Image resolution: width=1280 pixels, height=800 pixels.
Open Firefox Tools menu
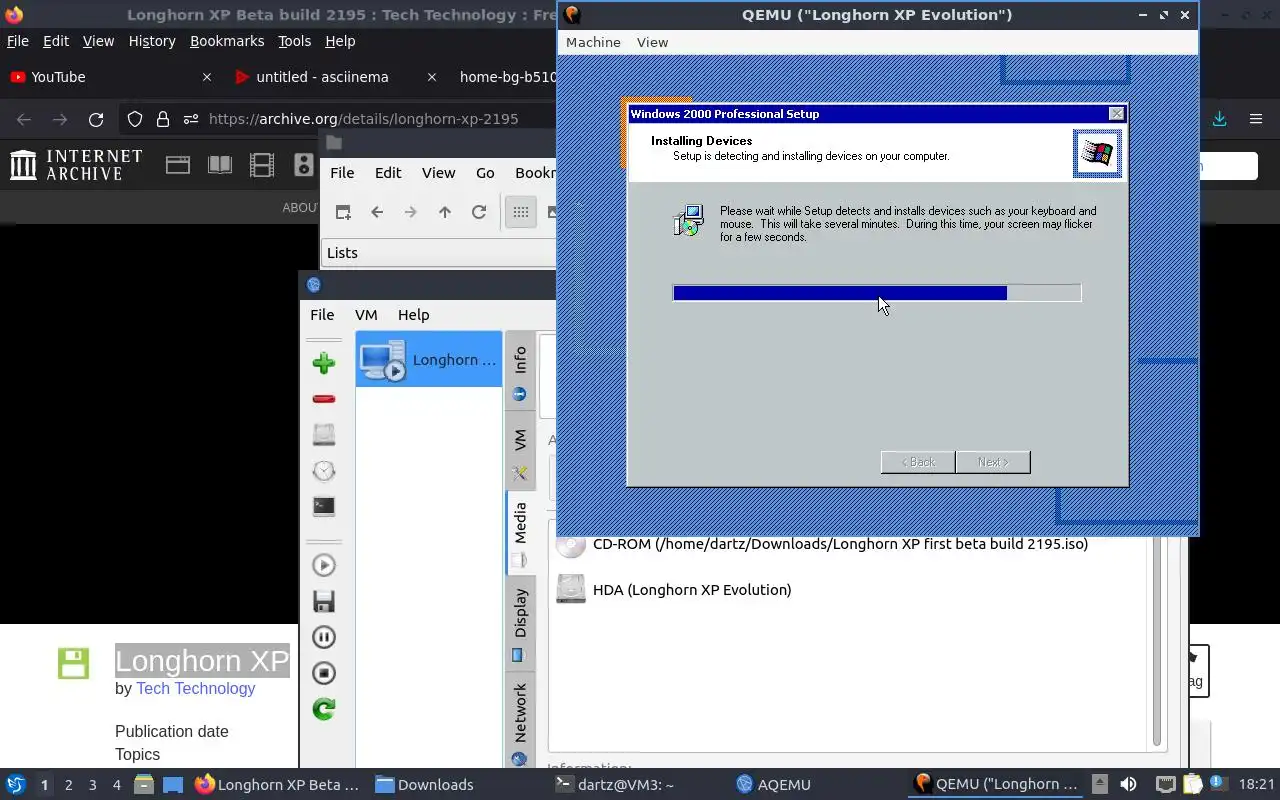tap(294, 41)
